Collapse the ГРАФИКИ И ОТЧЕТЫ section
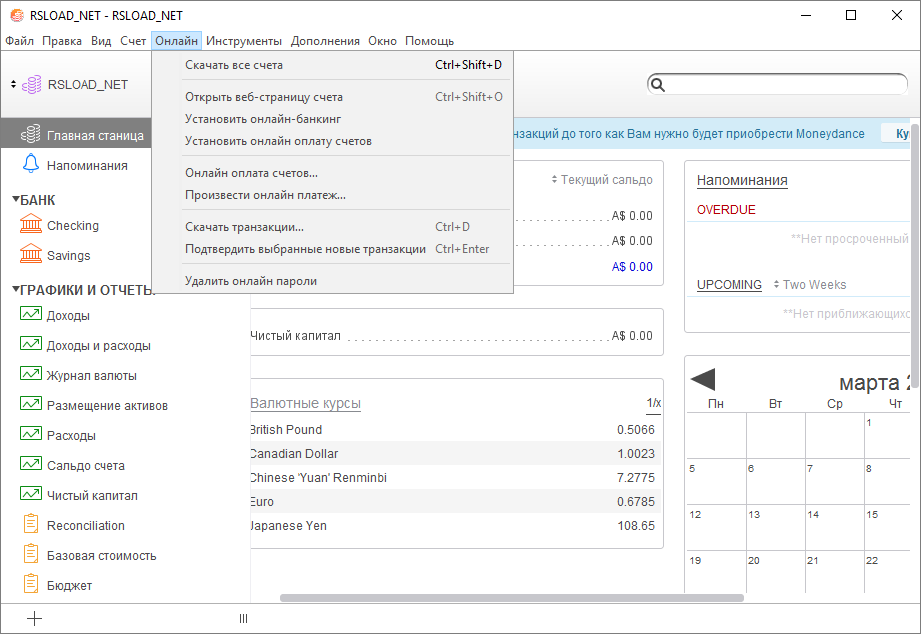The height and width of the screenshot is (634, 921). (16, 289)
